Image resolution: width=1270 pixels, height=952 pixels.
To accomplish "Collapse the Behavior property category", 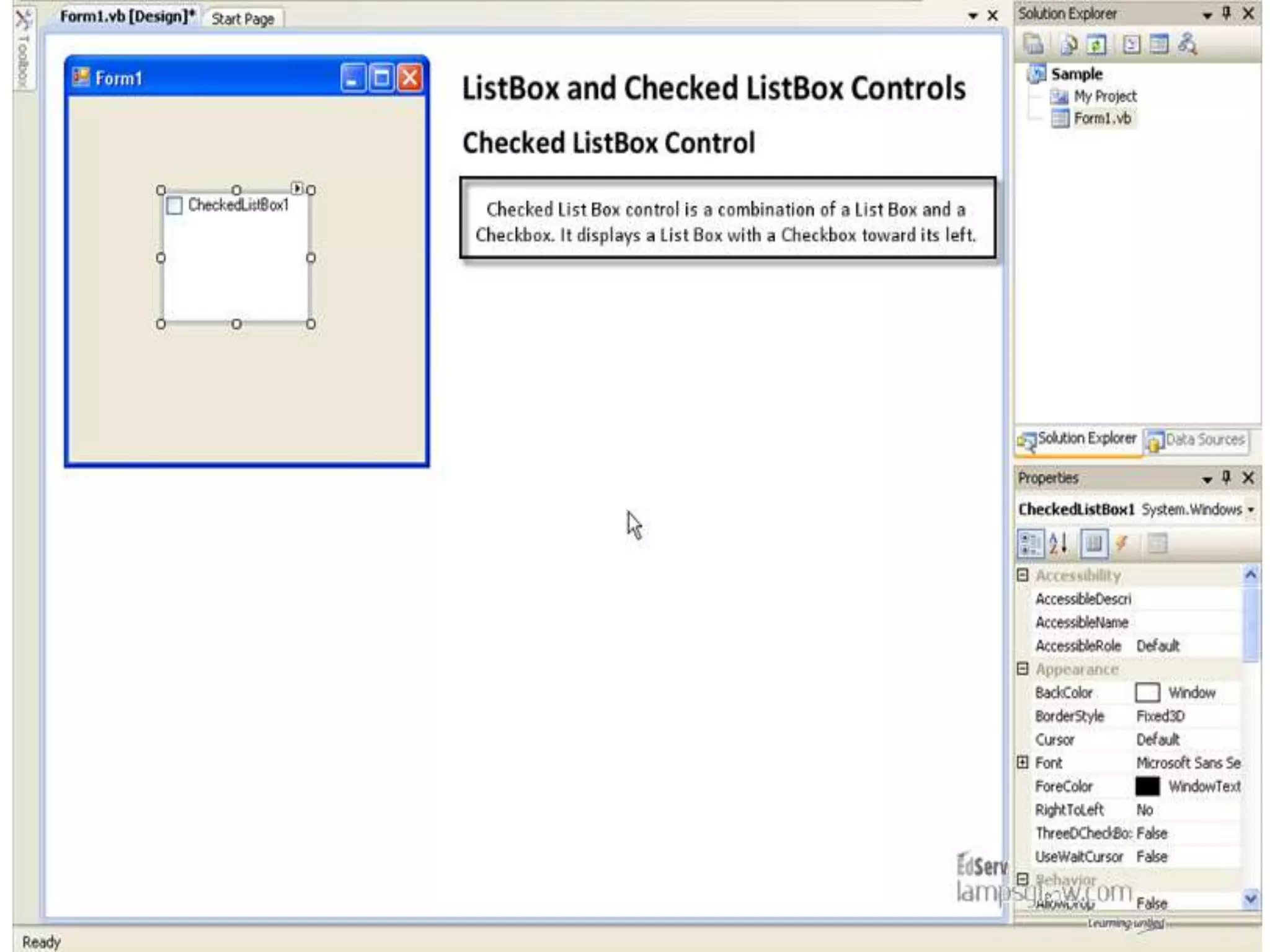I will [x=1023, y=879].
